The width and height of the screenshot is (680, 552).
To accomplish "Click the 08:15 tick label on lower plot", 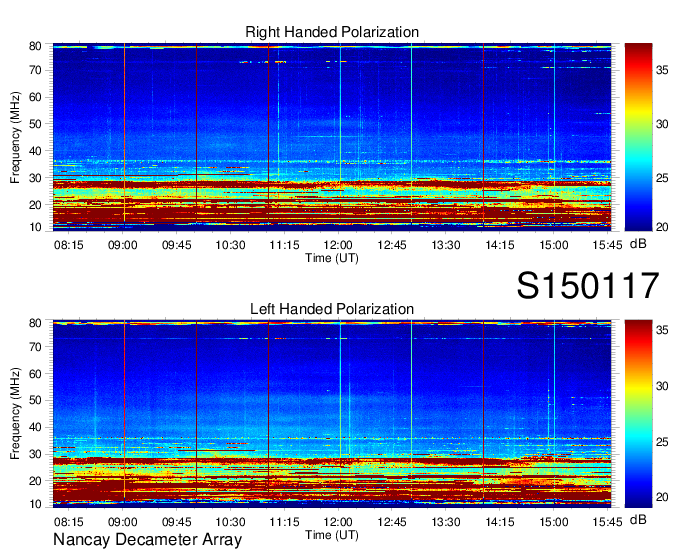I will point(69,522).
